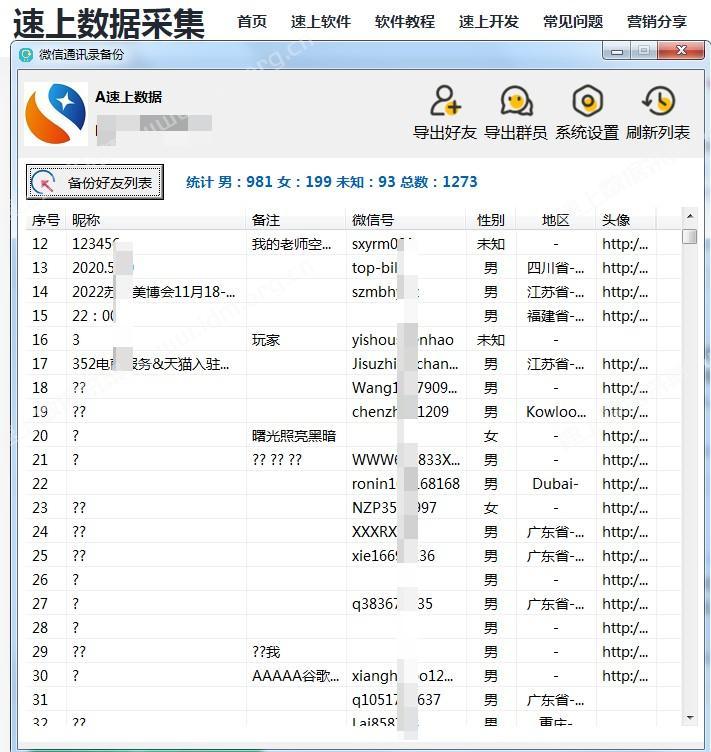
Task: Maximize the 微信通讯录备份 window
Action: 644,51
